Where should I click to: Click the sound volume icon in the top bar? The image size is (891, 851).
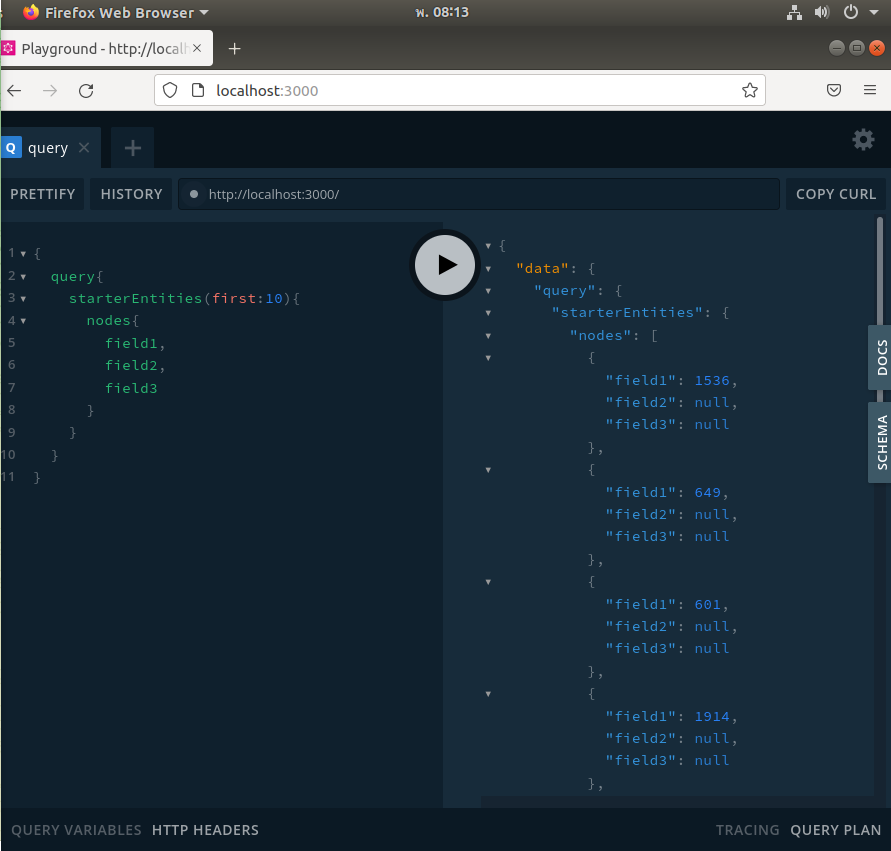[x=821, y=12]
